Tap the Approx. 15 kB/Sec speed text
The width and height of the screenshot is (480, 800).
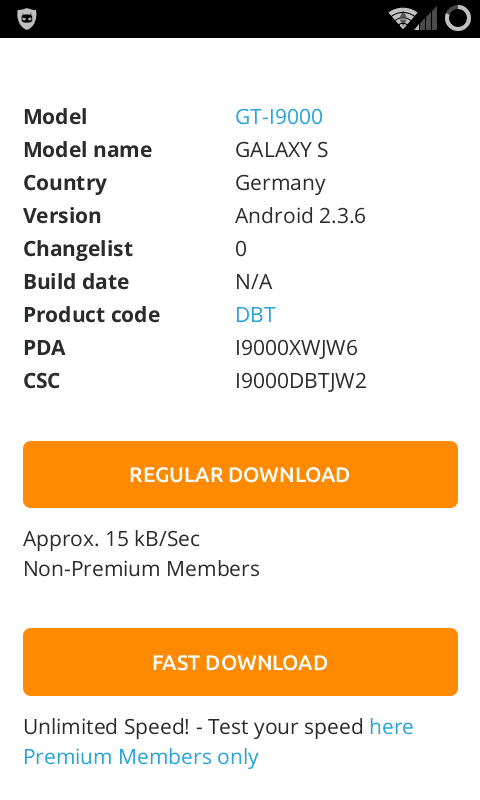[111, 539]
